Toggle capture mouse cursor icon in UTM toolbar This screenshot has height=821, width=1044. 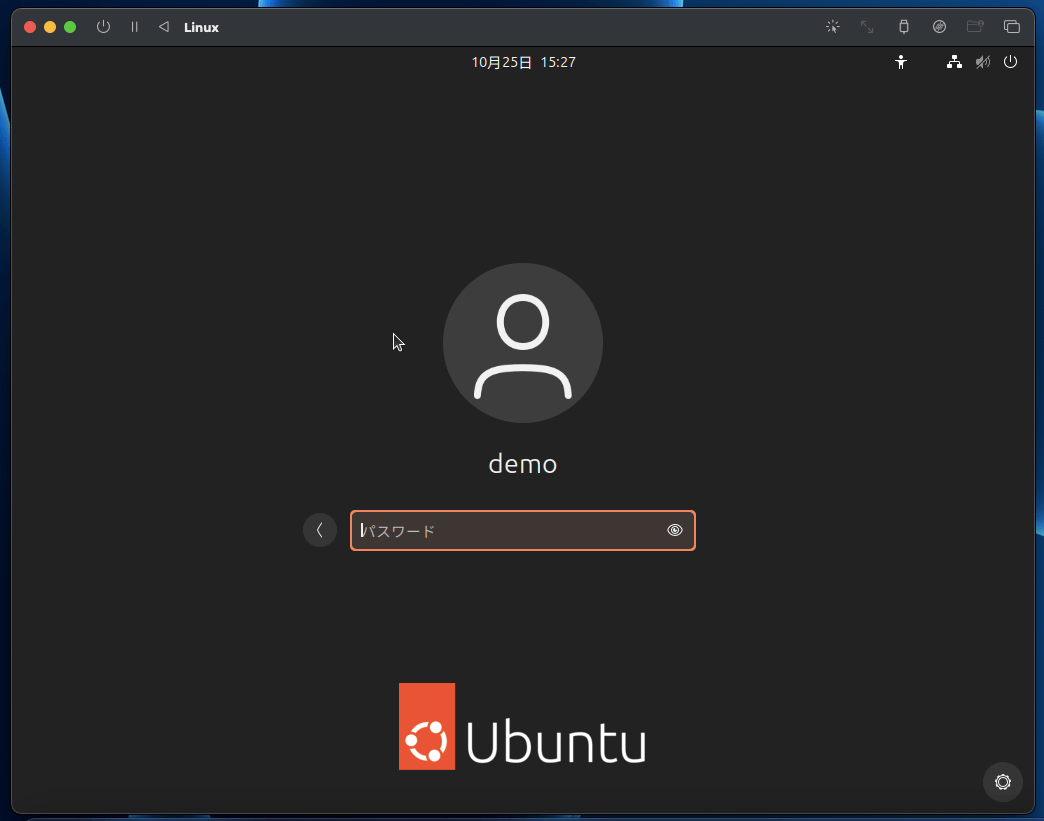[832, 27]
